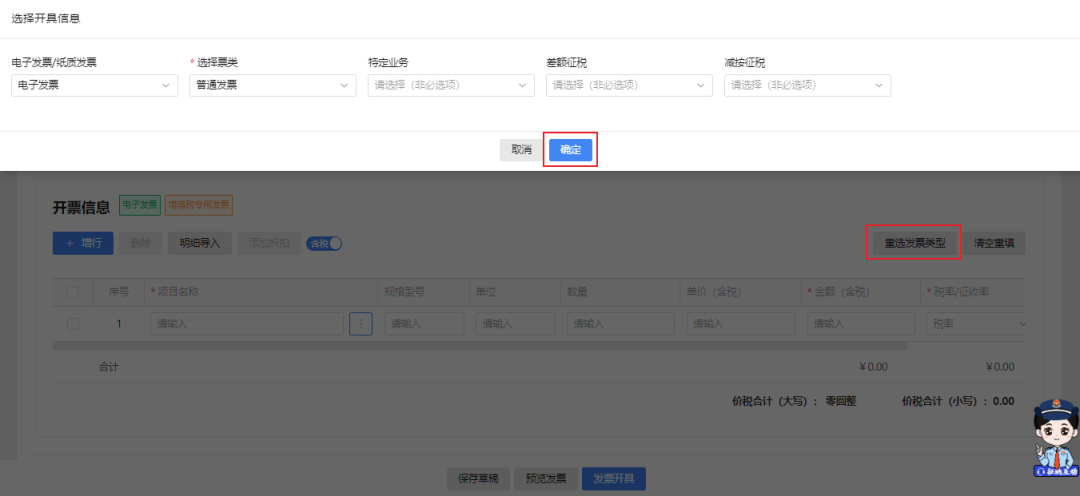
Task: Check the select-all checkbox in table header
Action: coord(73,293)
